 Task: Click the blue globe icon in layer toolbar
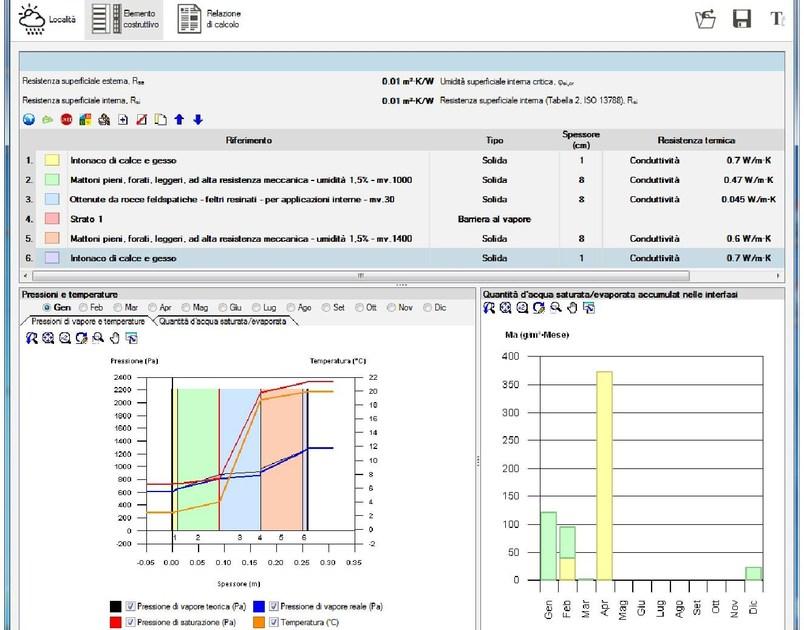pyautogui.click(x=29, y=120)
